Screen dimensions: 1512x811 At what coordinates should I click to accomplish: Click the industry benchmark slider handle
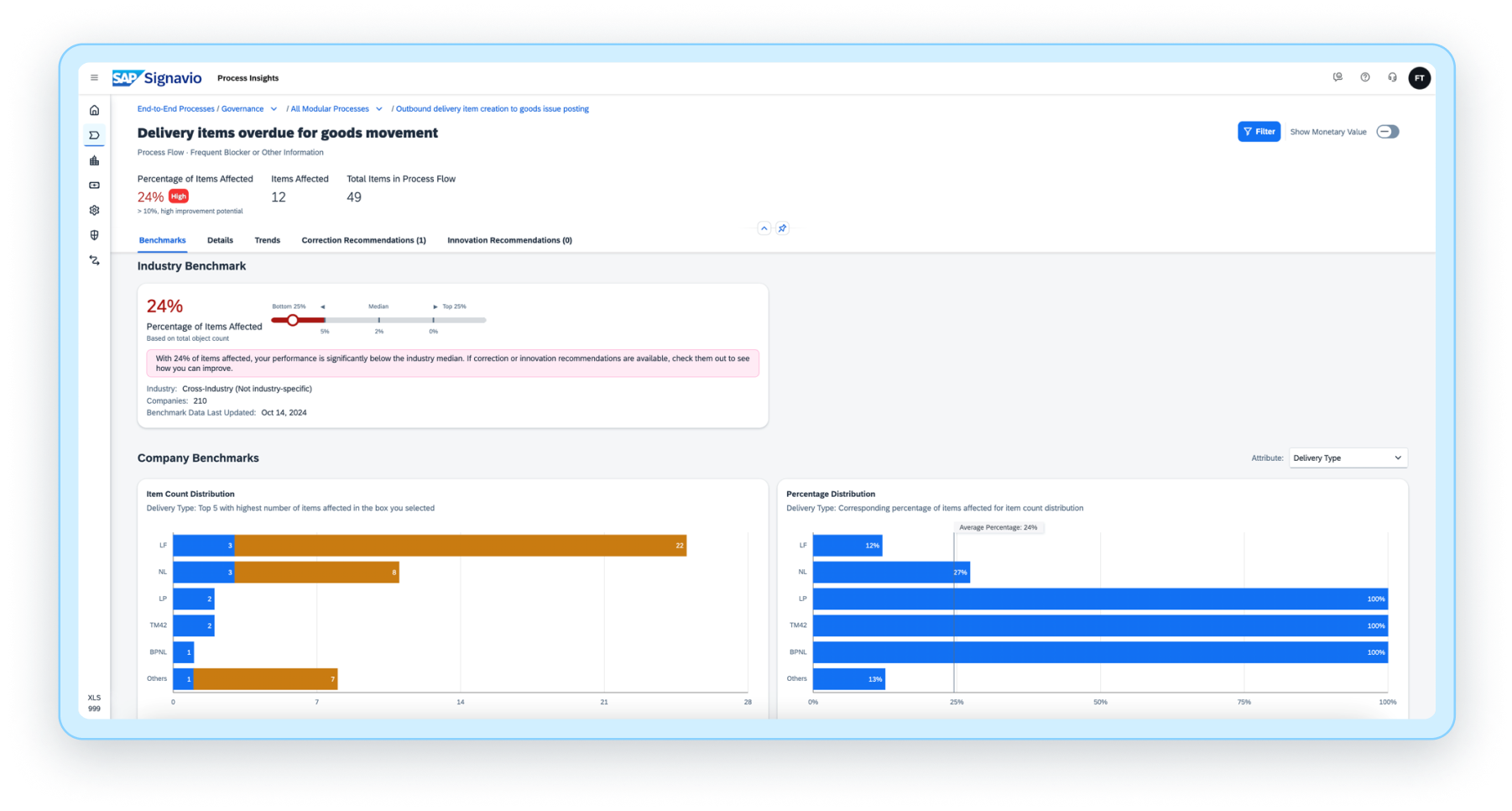[293, 320]
